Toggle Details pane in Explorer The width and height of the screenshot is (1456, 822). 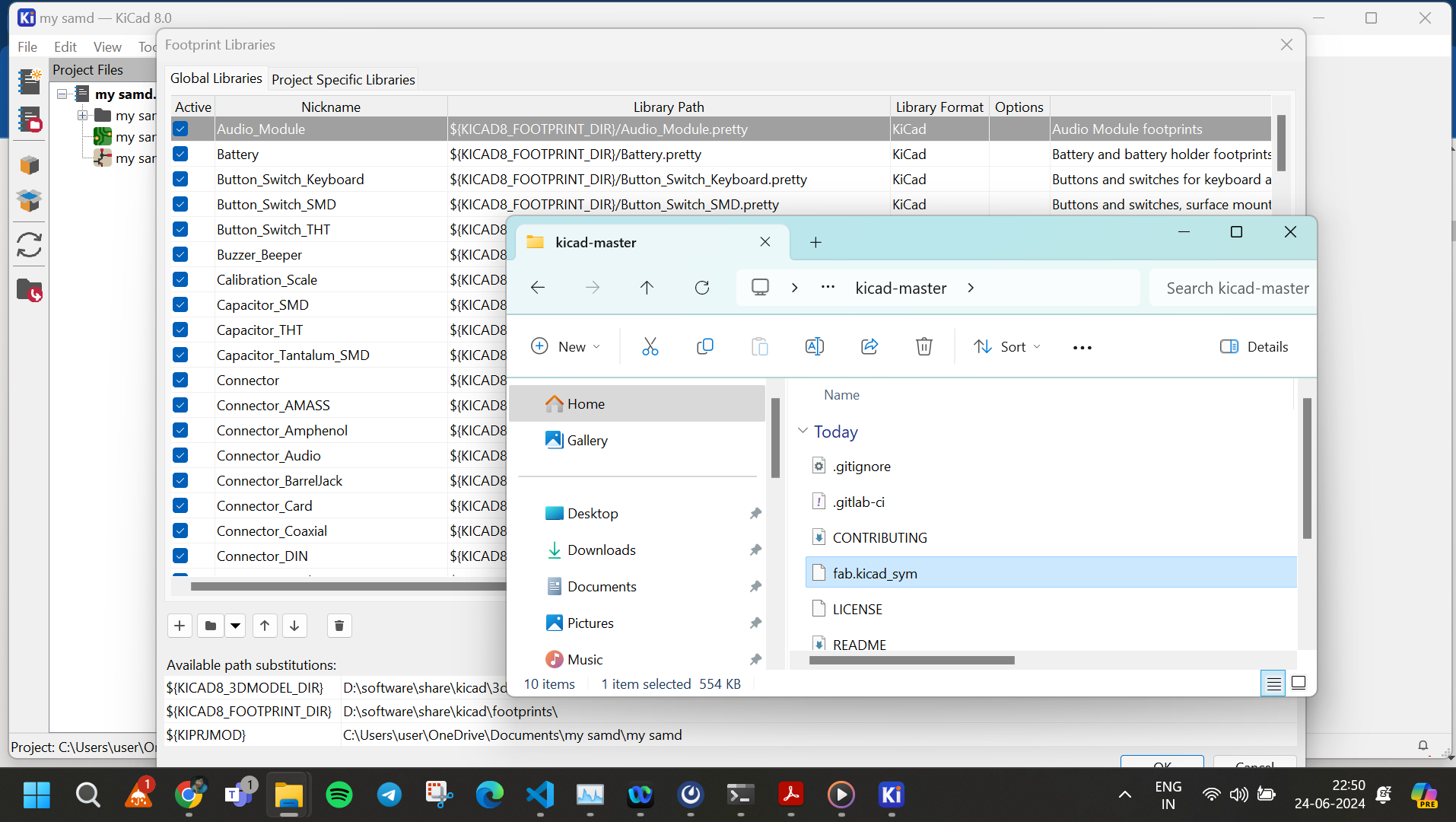(1254, 346)
